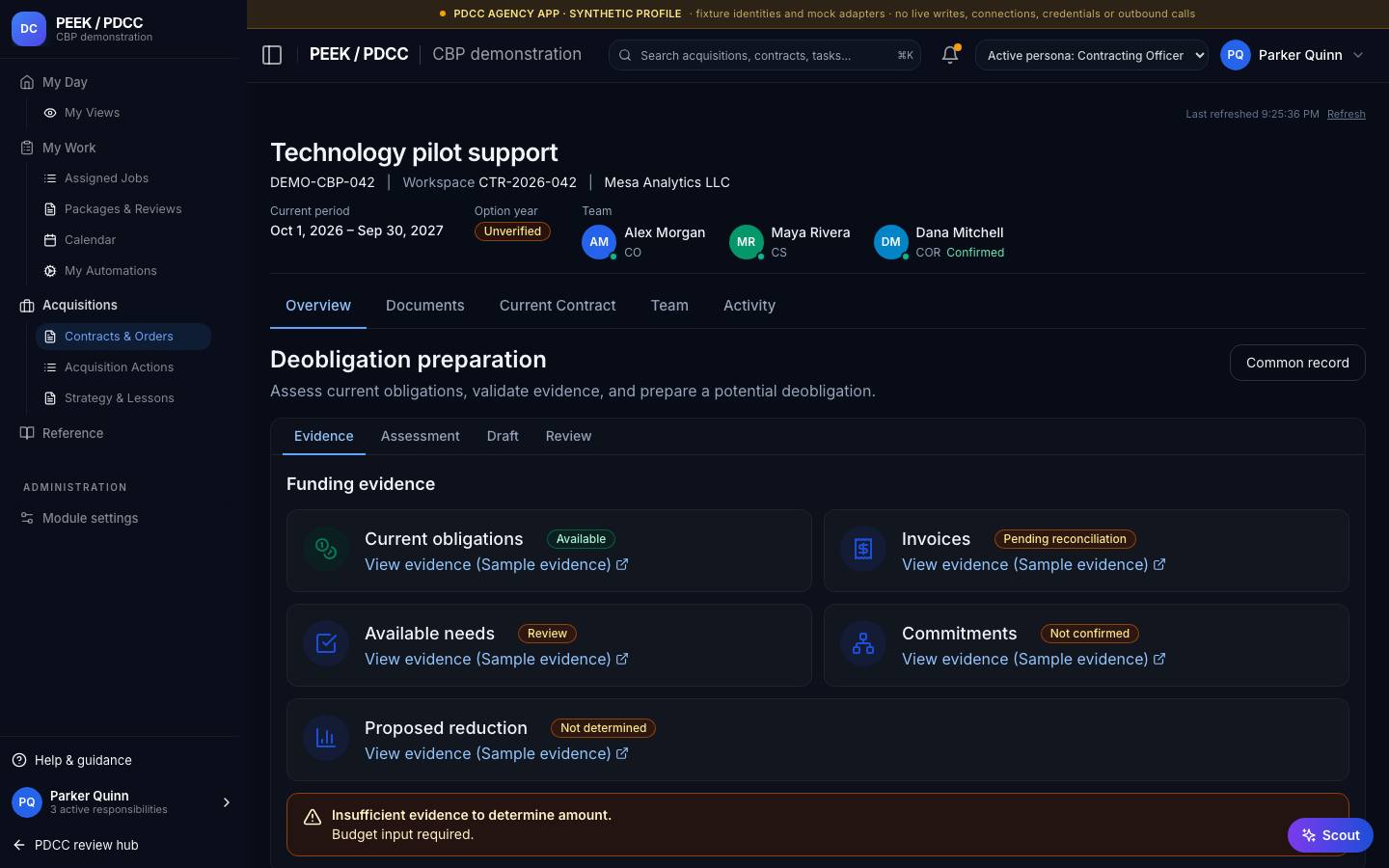View evidence for Commitments
The image size is (1389, 868).
click(x=1034, y=659)
